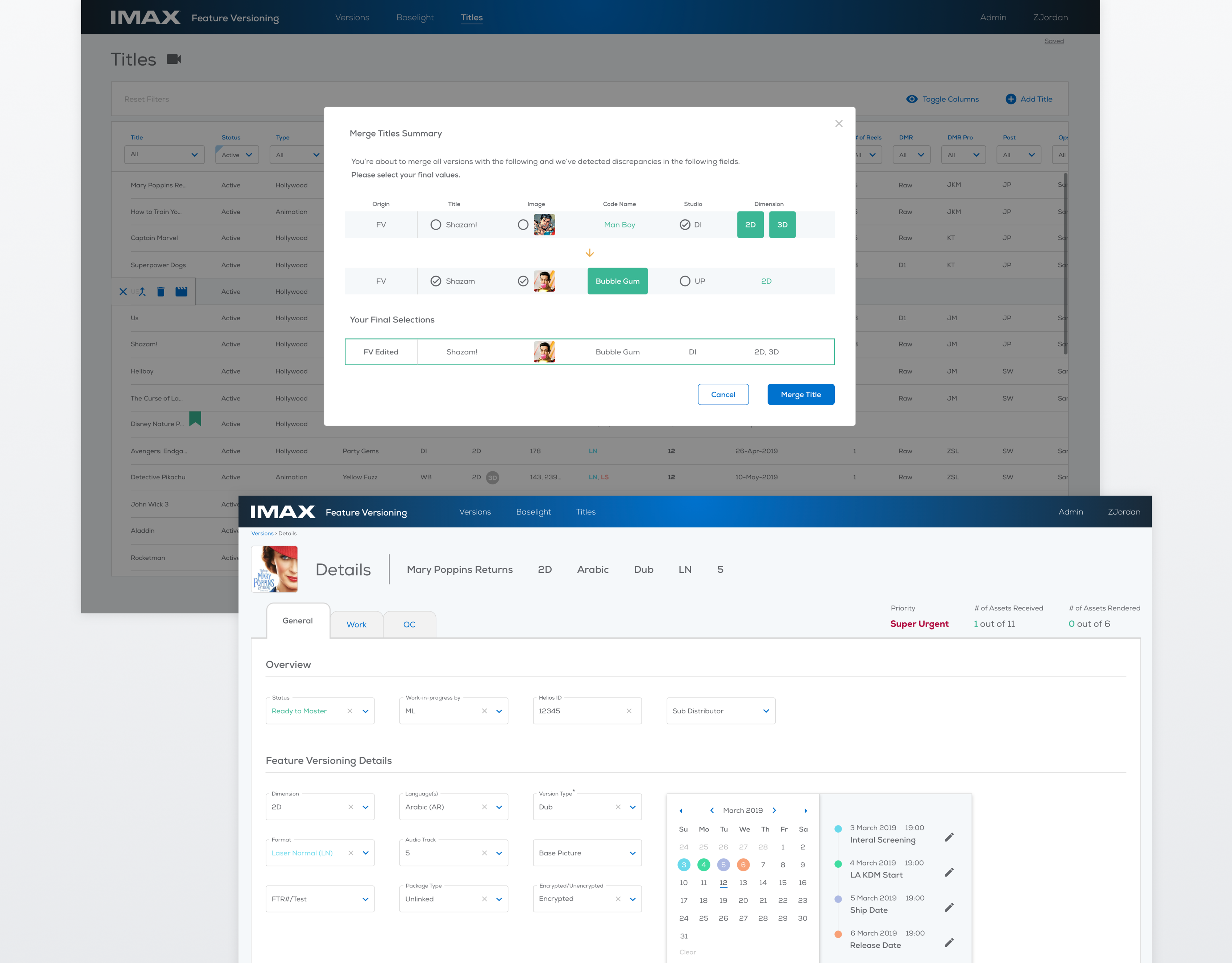
Task: Select the Shazam title radio in second row
Action: [x=435, y=281]
